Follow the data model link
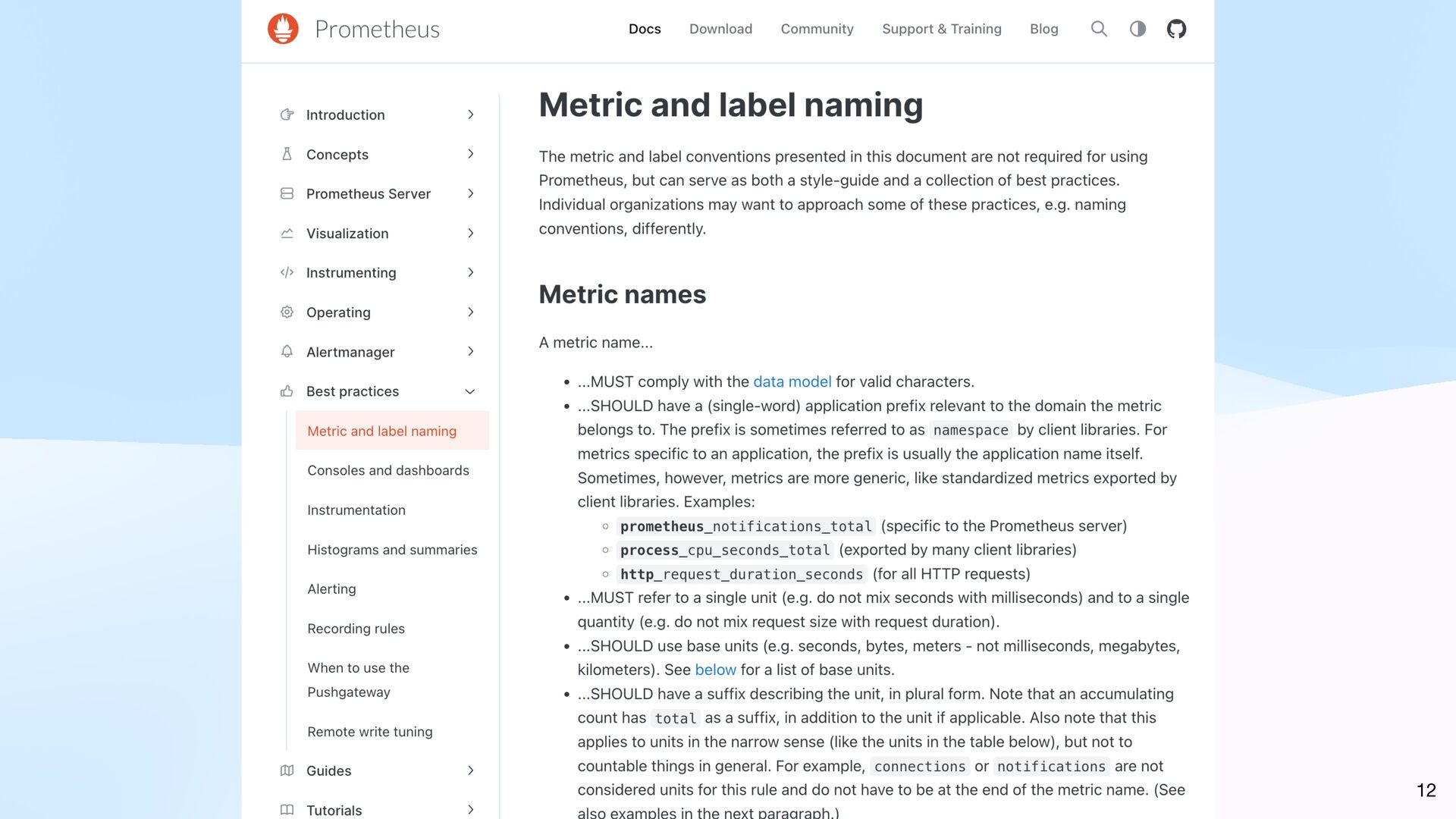The width and height of the screenshot is (1456, 819). [x=792, y=381]
